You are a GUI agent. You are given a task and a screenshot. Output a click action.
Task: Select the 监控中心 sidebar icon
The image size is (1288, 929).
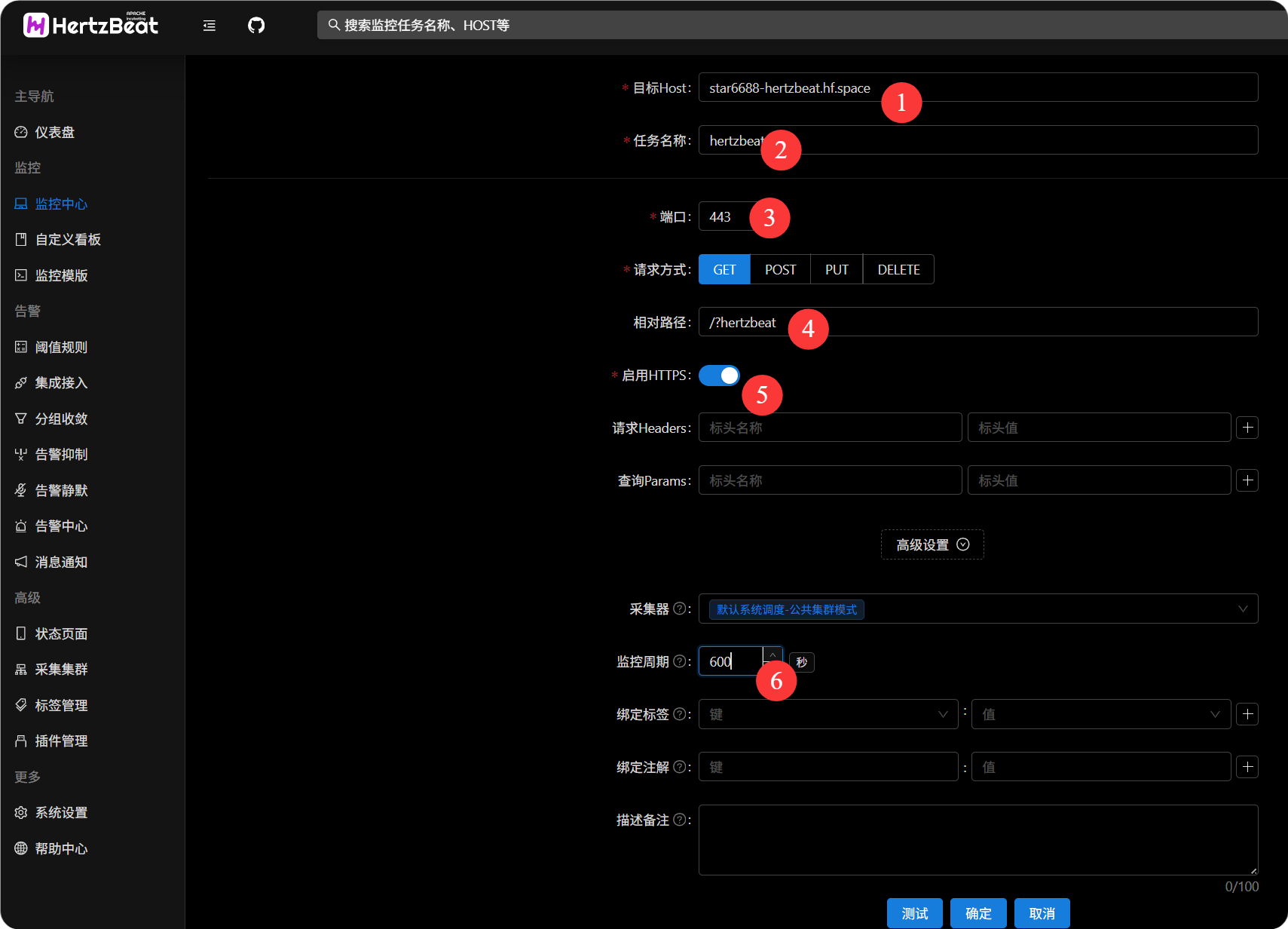pos(20,204)
